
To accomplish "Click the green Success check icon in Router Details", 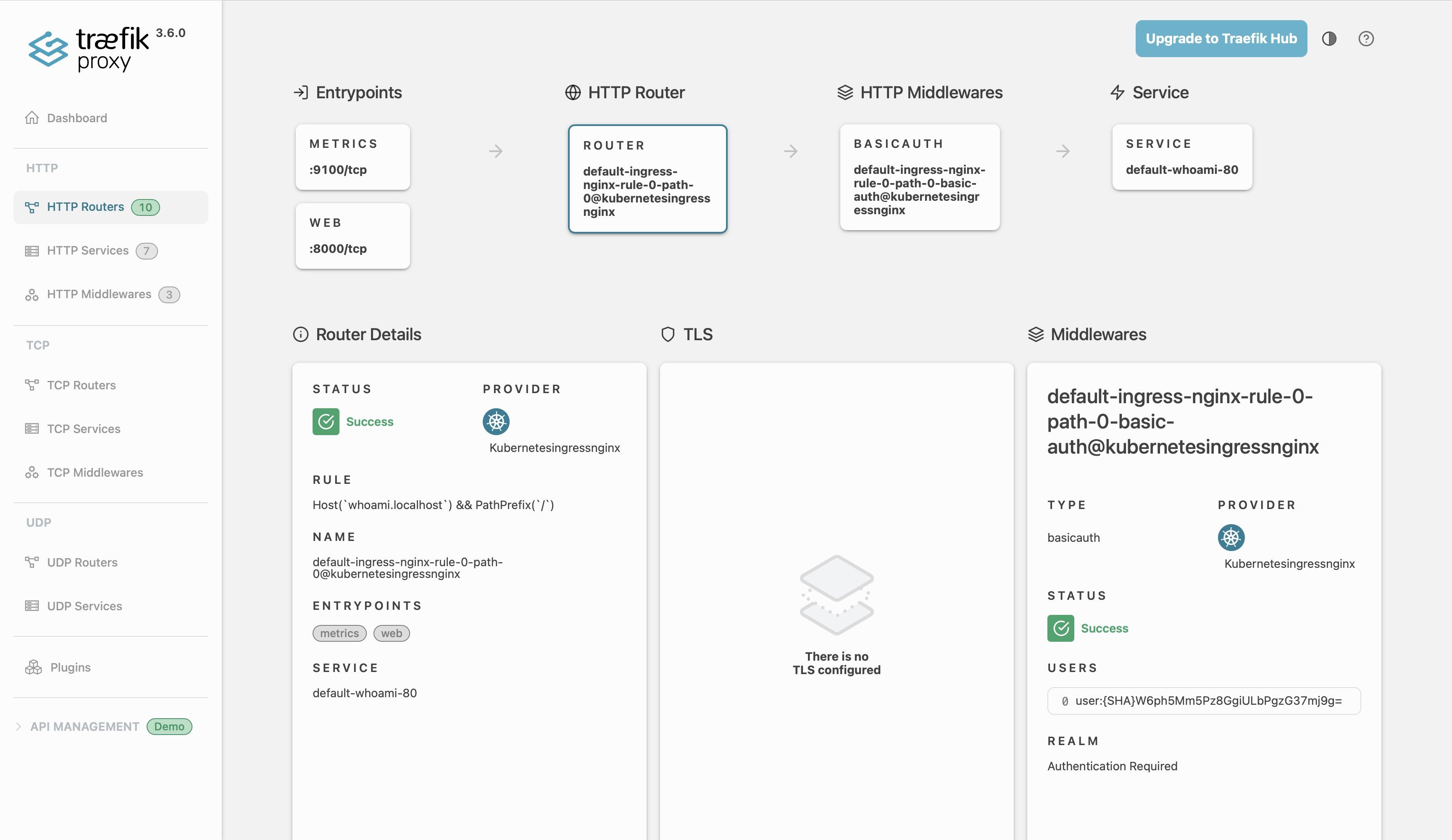I will (326, 422).
